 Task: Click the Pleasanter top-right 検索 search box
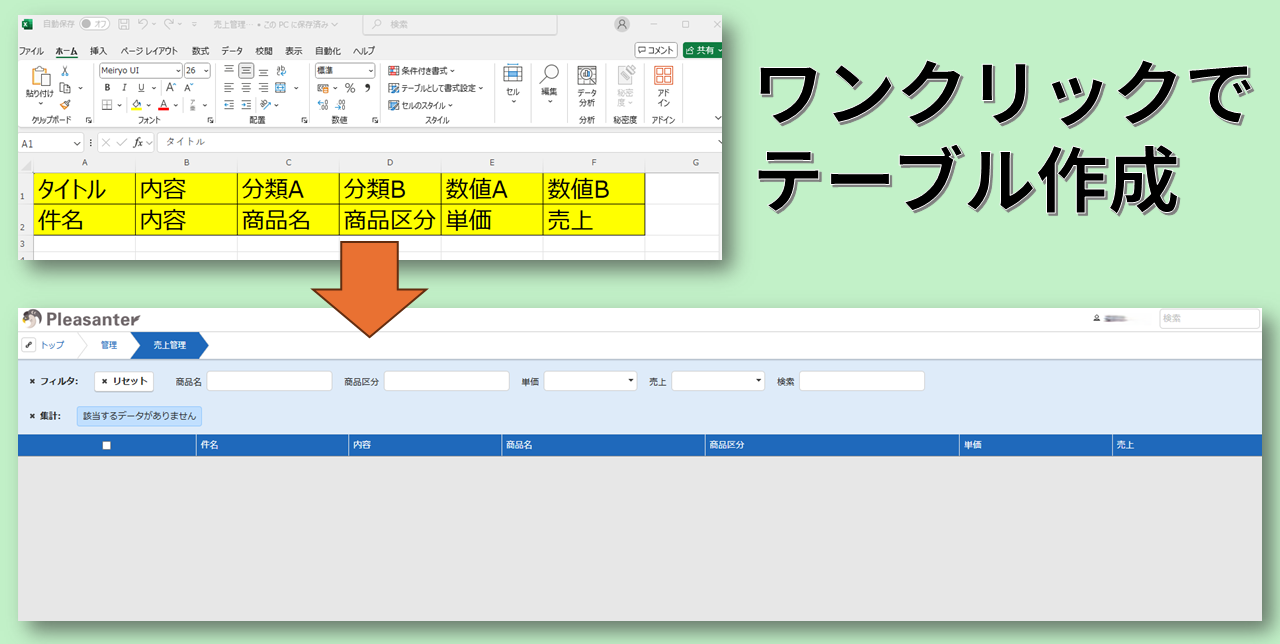[1210, 319]
